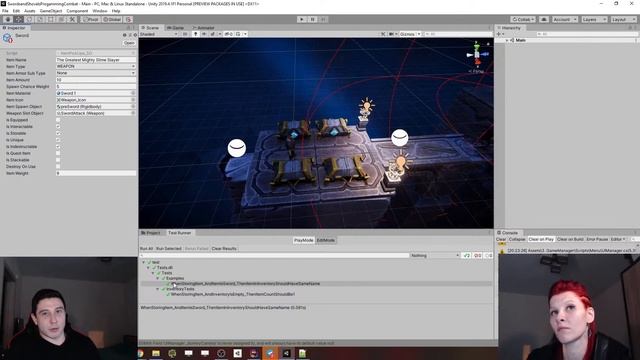This screenshot has width=640, height=360.
Task: Open the Gizmos dropdown
Action: [410, 34]
